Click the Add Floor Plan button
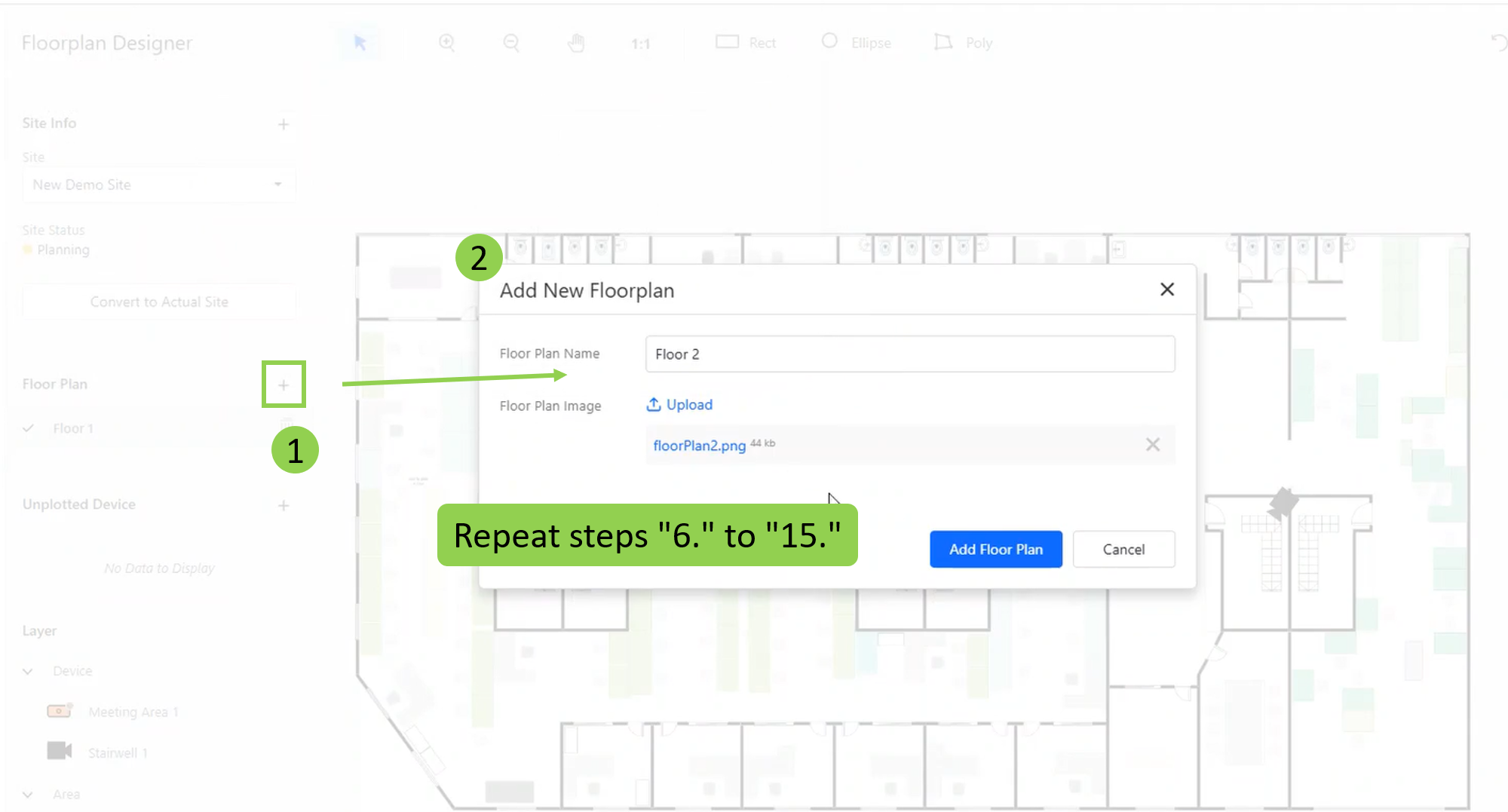 [996, 550]
